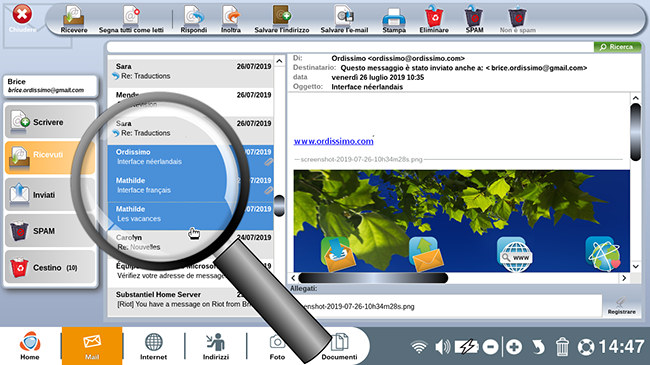Mark message as SPAM in toolbar
The image size is (650, 365).
[x=474, y=19]
